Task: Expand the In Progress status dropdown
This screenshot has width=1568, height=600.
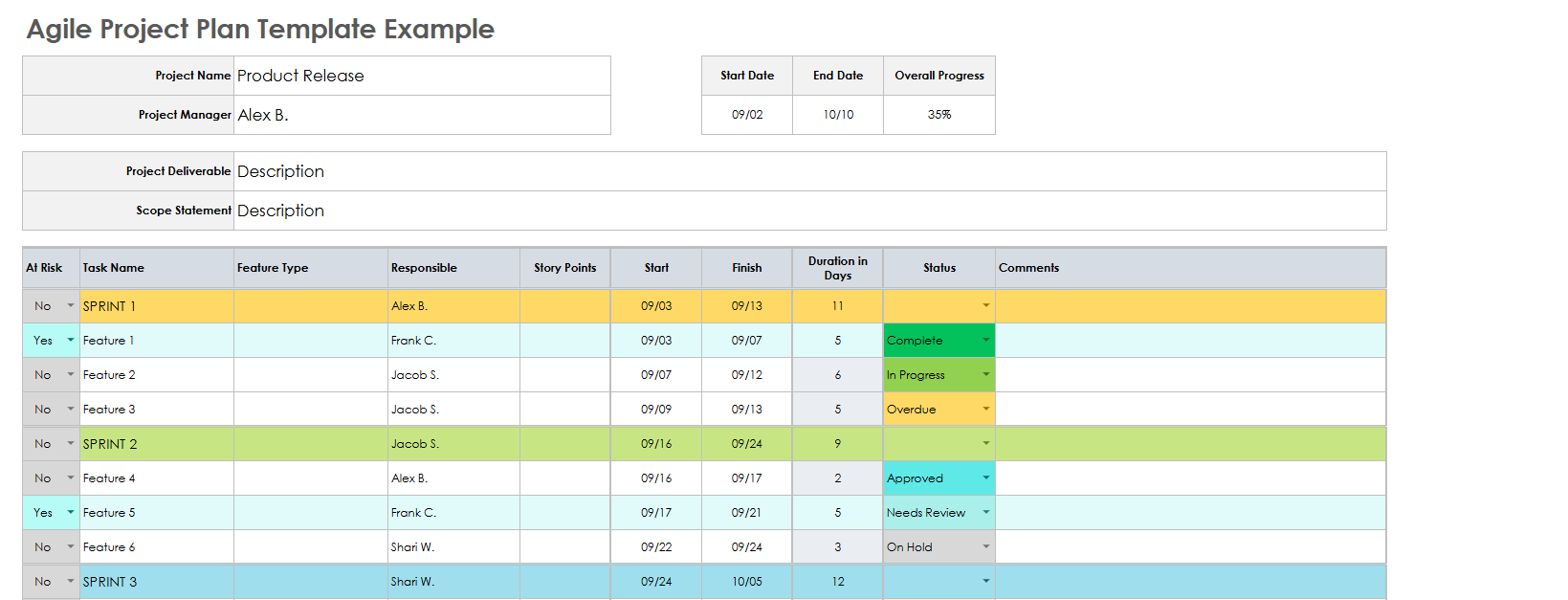Action: (x=985, y=375)
